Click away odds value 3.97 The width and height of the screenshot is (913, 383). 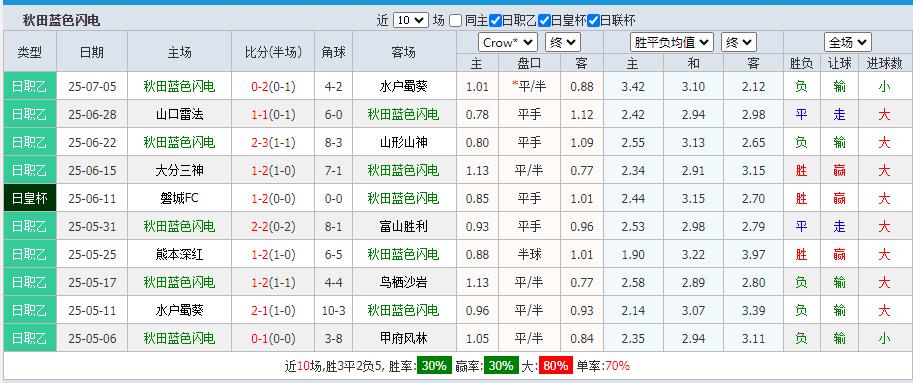tap(753, 254)
